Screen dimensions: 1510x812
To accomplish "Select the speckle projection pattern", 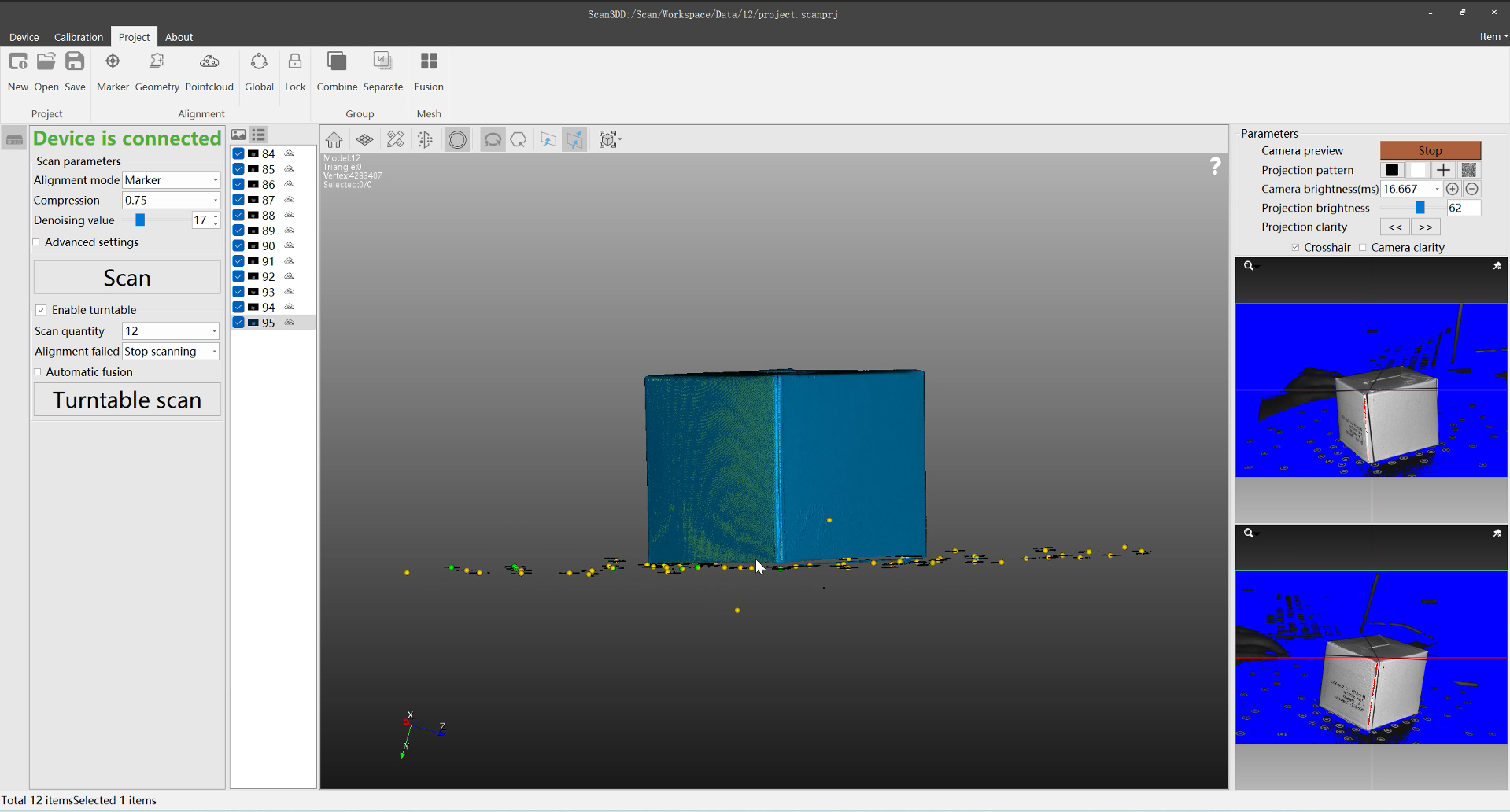I will coord(1468,170).
